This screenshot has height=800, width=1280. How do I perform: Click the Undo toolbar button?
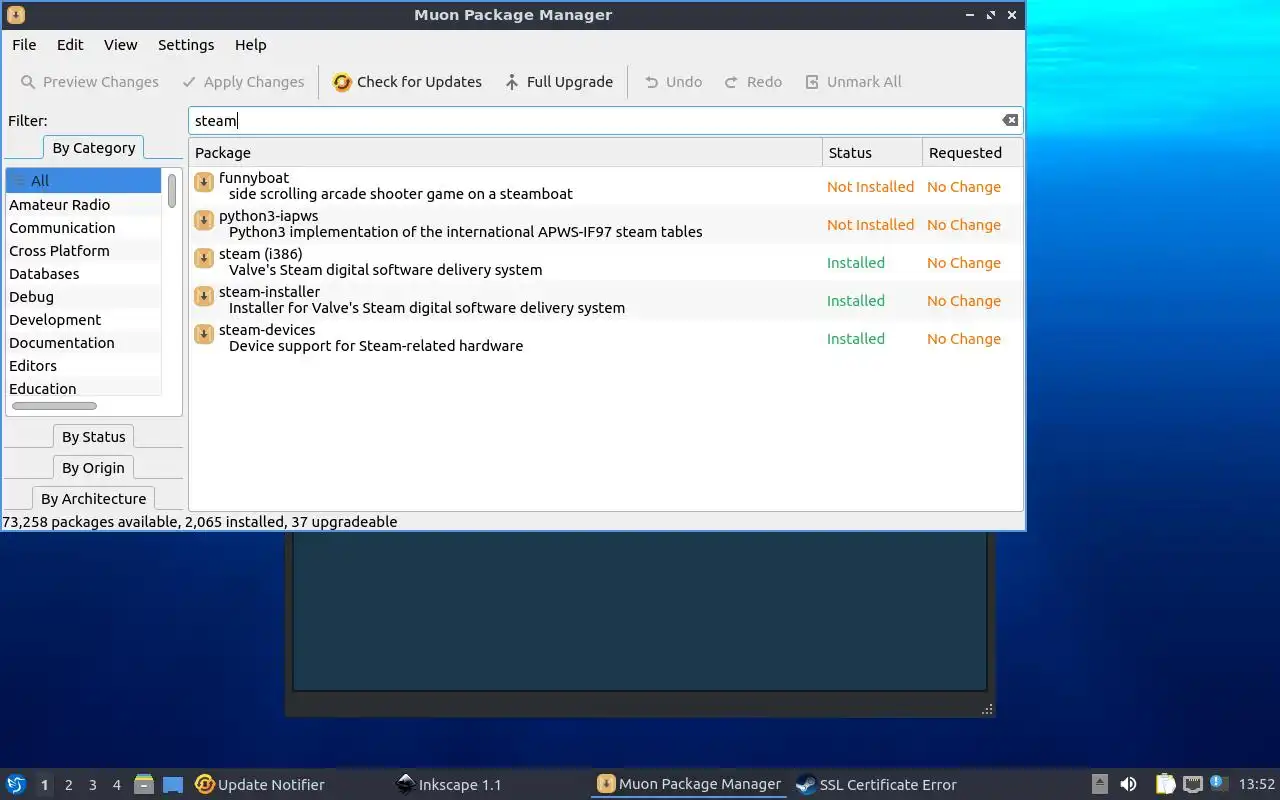tap(673, 82)
